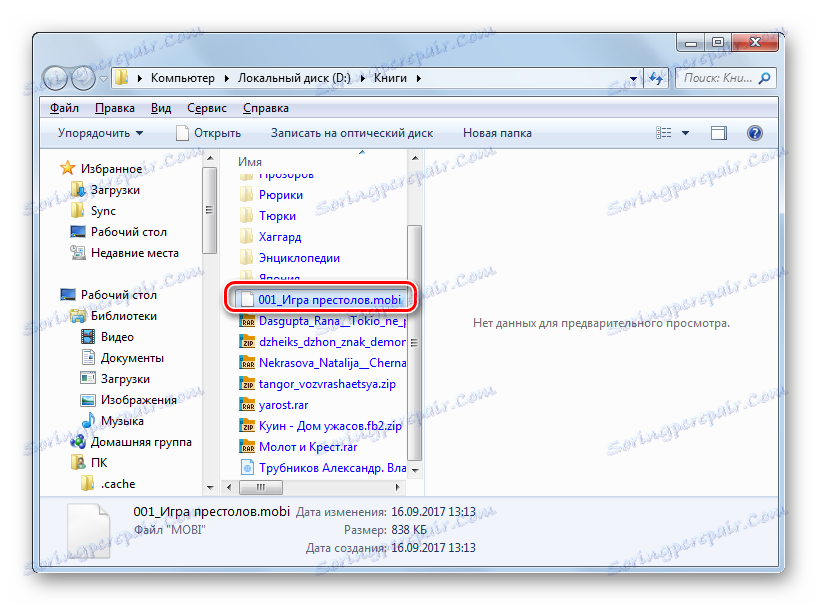Click the Back navigation arrow button
Image resolution: width=818 pixels, height=606 pixels.
[x=55, y=78]
